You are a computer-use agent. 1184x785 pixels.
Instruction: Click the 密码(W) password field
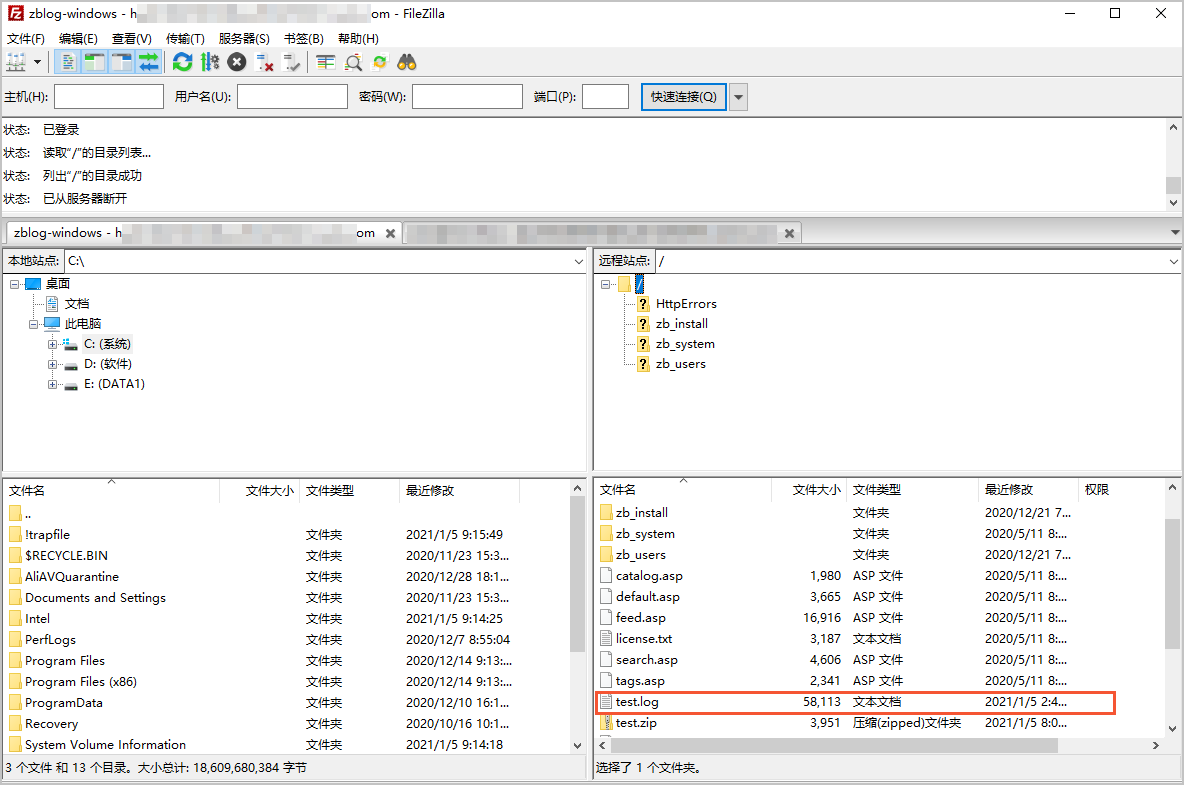click(x=467, y=97)
